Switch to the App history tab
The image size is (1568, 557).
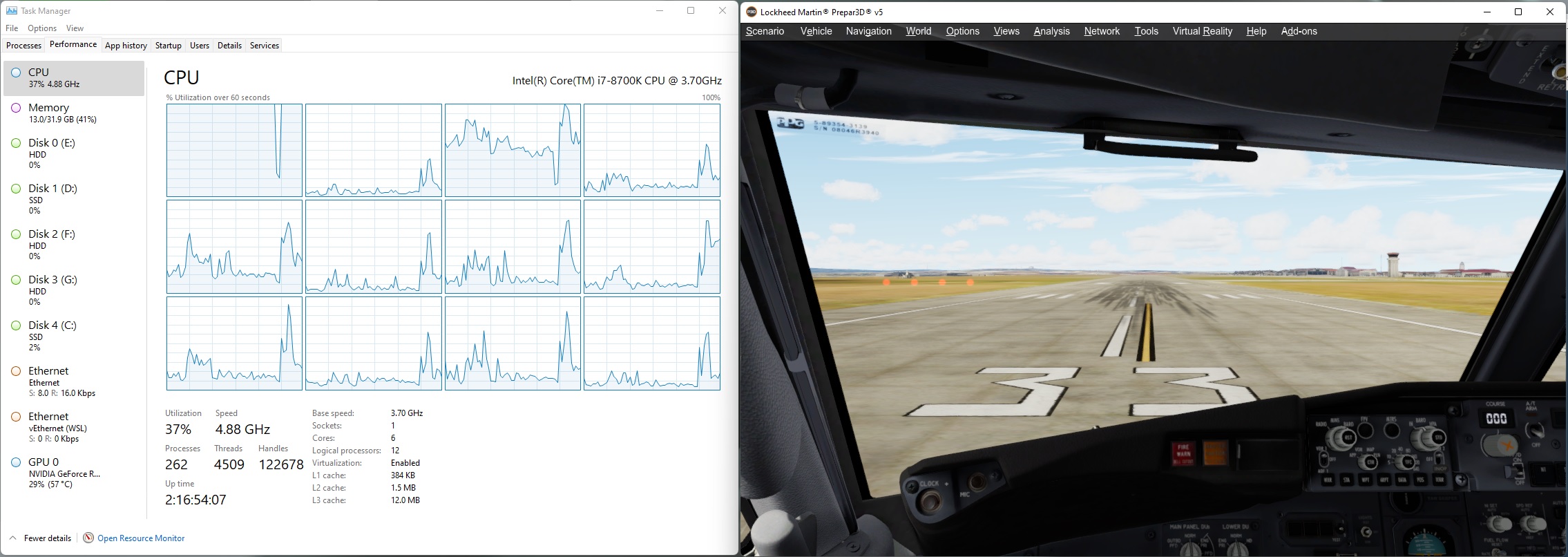click(126, 46)
